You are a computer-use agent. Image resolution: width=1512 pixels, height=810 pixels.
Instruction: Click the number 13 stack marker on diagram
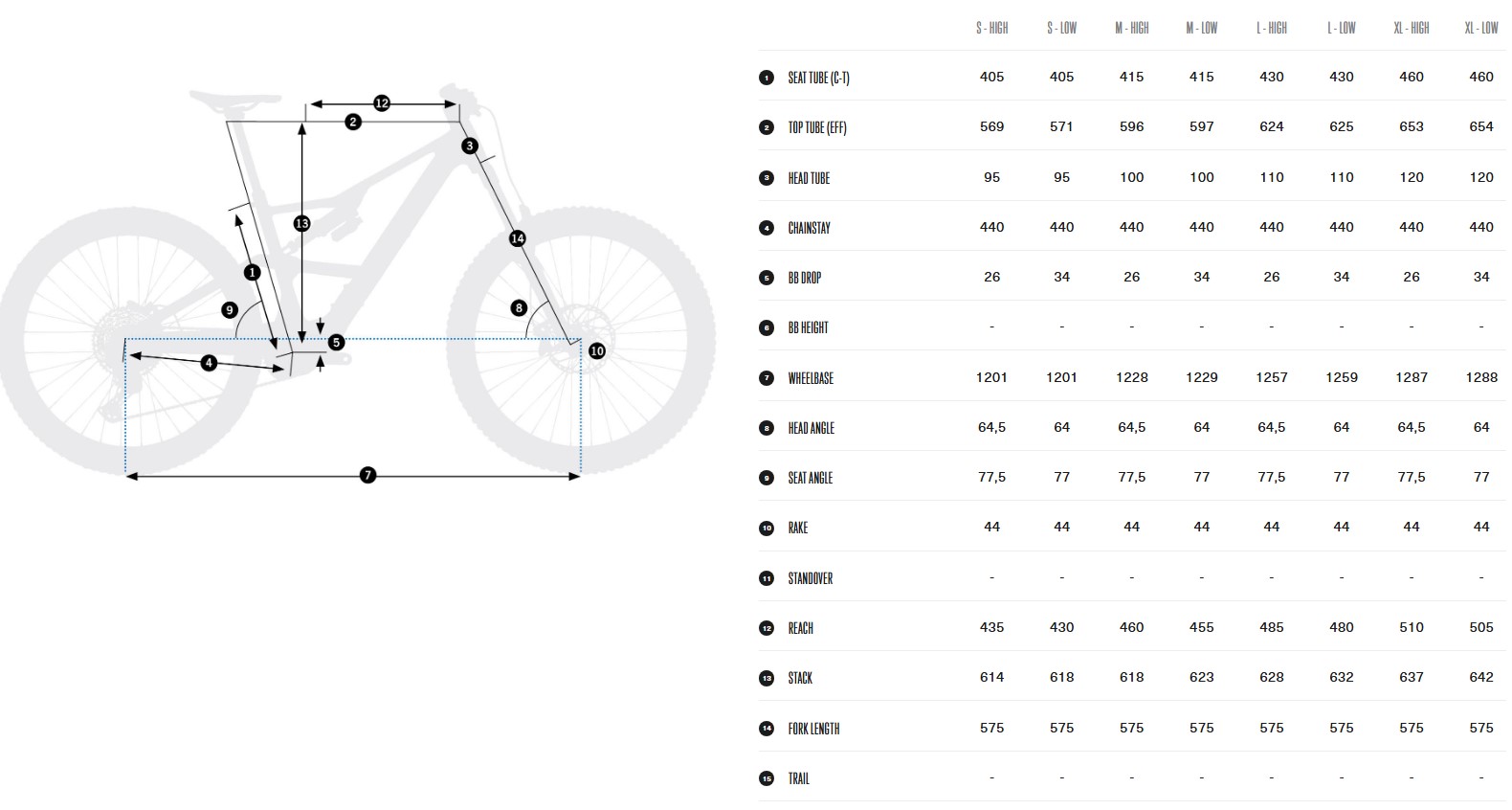coord(301,224)
